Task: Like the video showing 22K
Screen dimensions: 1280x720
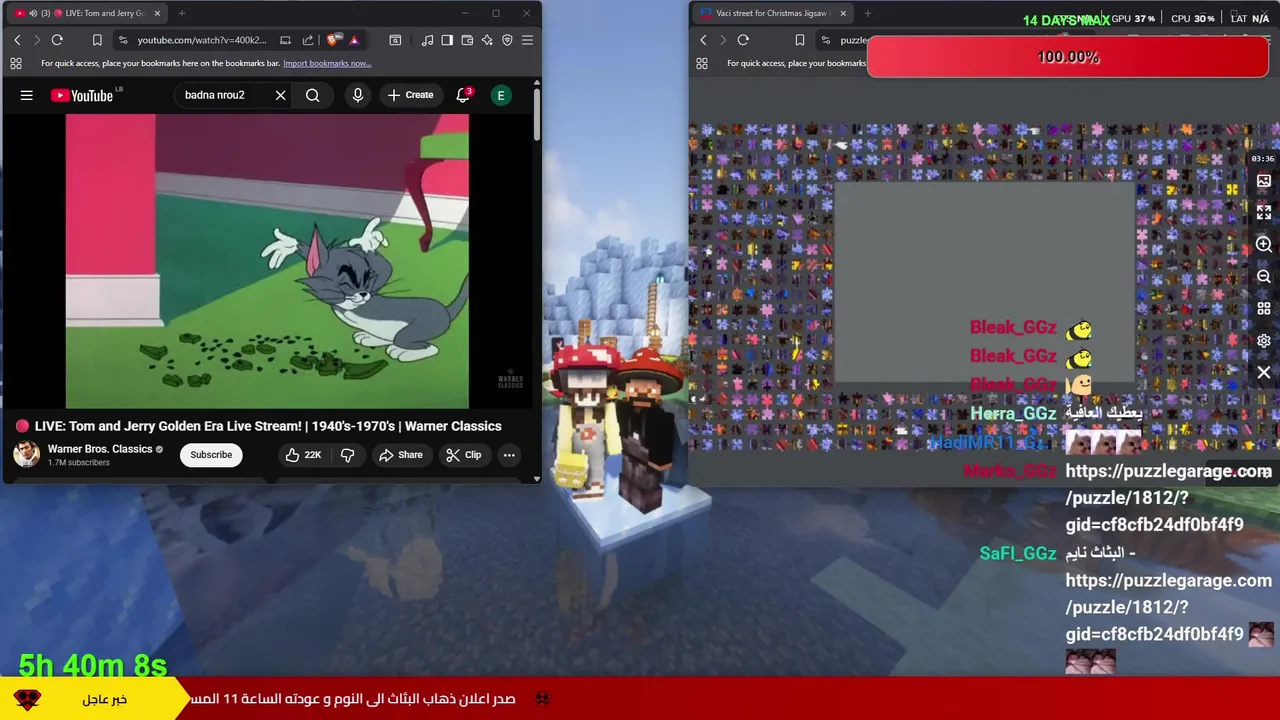Action: pyautogui.click(x=303, y=455)
